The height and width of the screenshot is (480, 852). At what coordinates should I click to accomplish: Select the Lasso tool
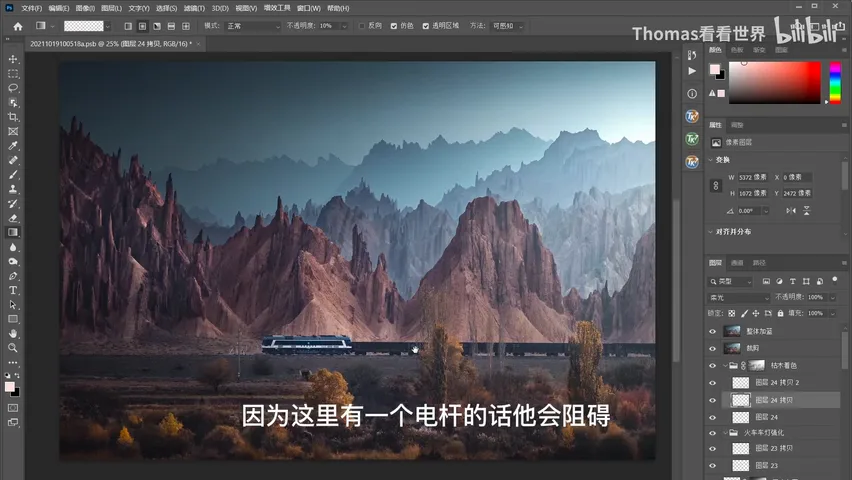point(13,88)
